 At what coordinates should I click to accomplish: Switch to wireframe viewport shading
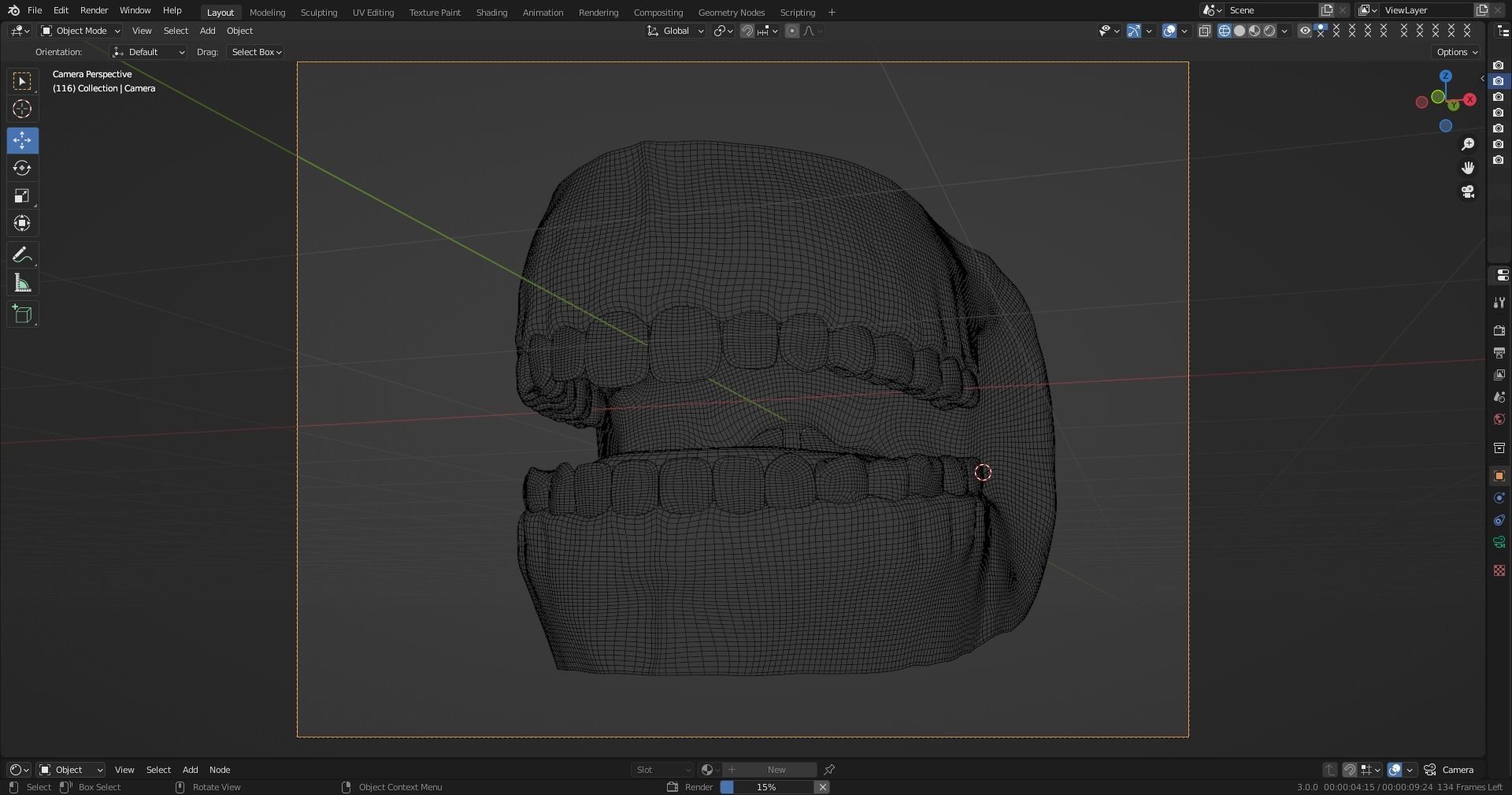click(1225, 31)
